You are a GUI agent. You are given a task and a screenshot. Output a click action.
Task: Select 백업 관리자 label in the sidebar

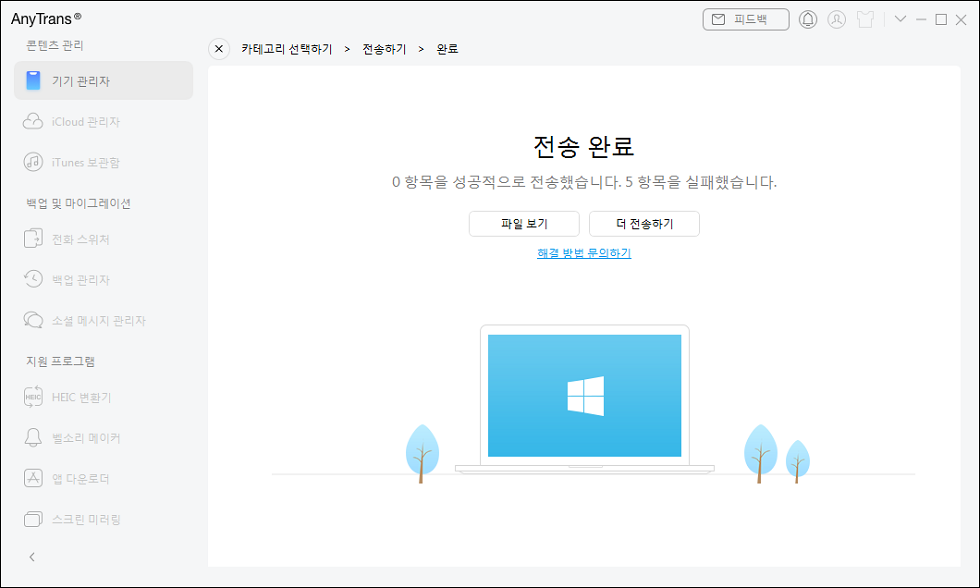point(81,280)
